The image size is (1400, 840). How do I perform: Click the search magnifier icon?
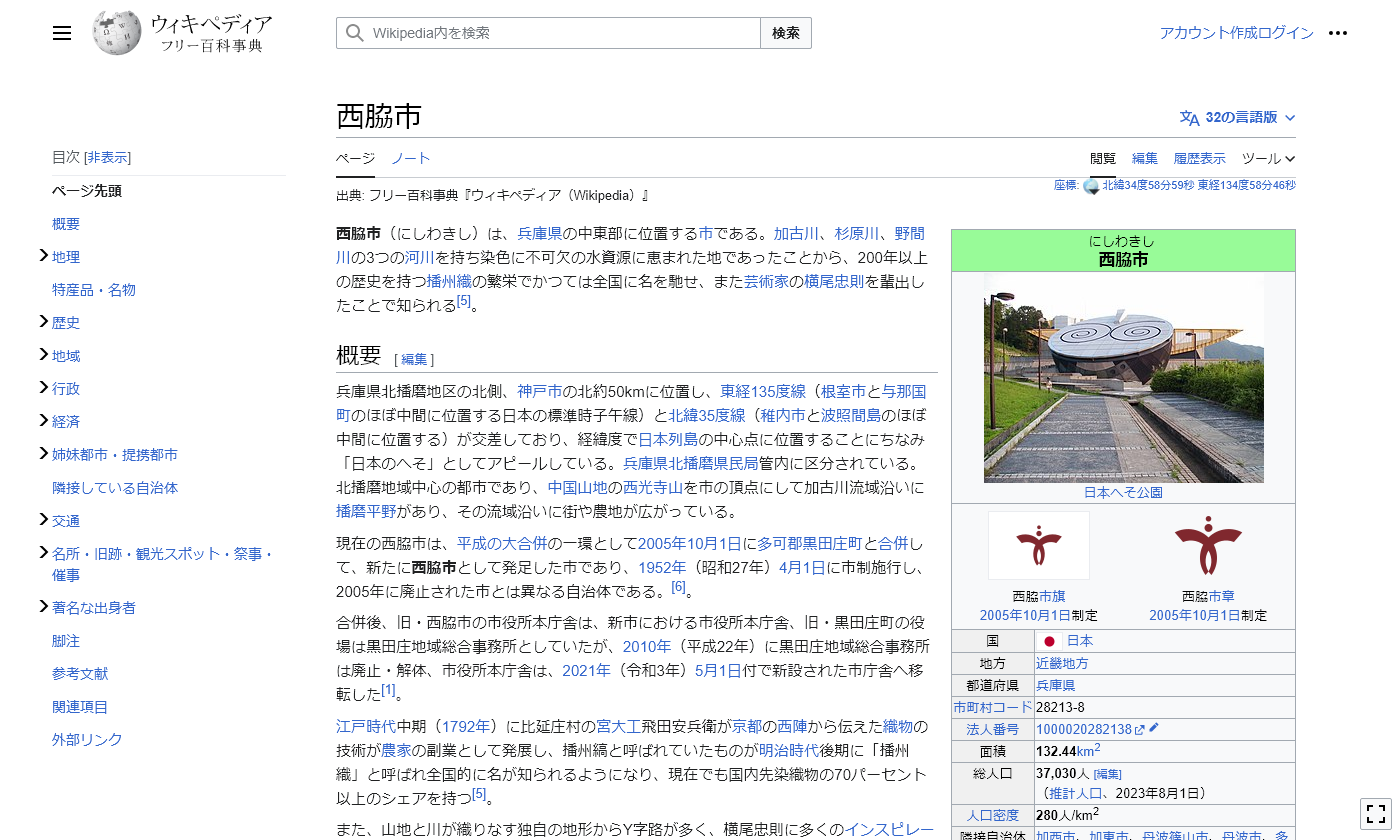point(354,33)
